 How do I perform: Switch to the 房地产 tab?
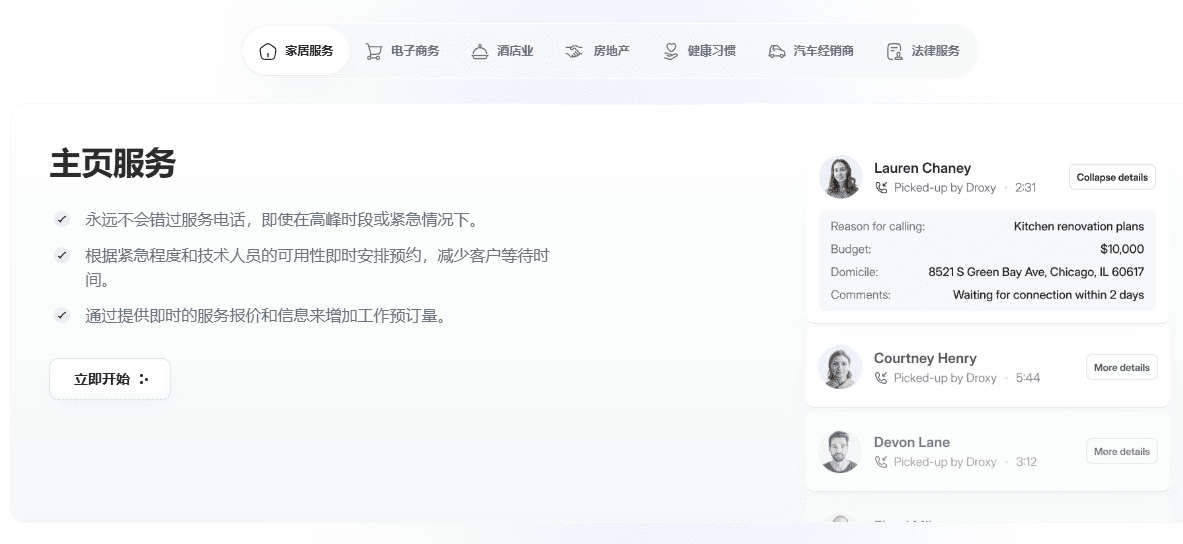[598, 51]
